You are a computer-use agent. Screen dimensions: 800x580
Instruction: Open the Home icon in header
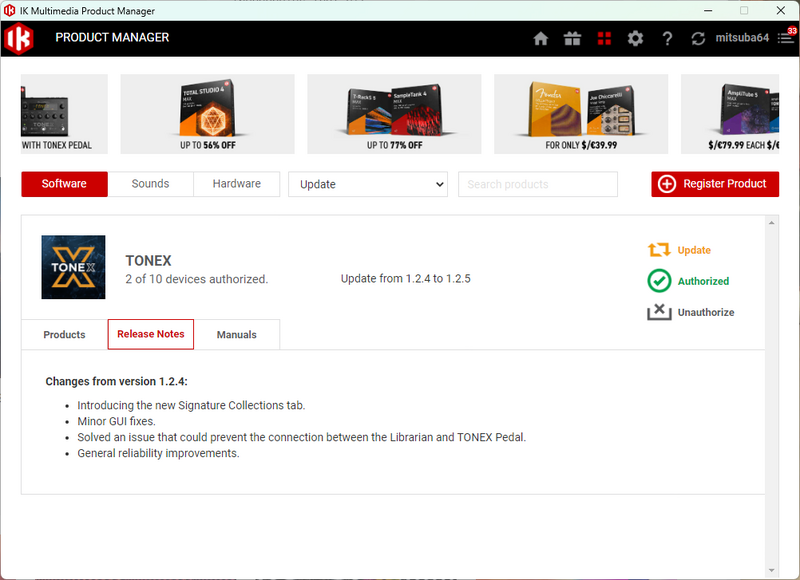click(540, 38)
